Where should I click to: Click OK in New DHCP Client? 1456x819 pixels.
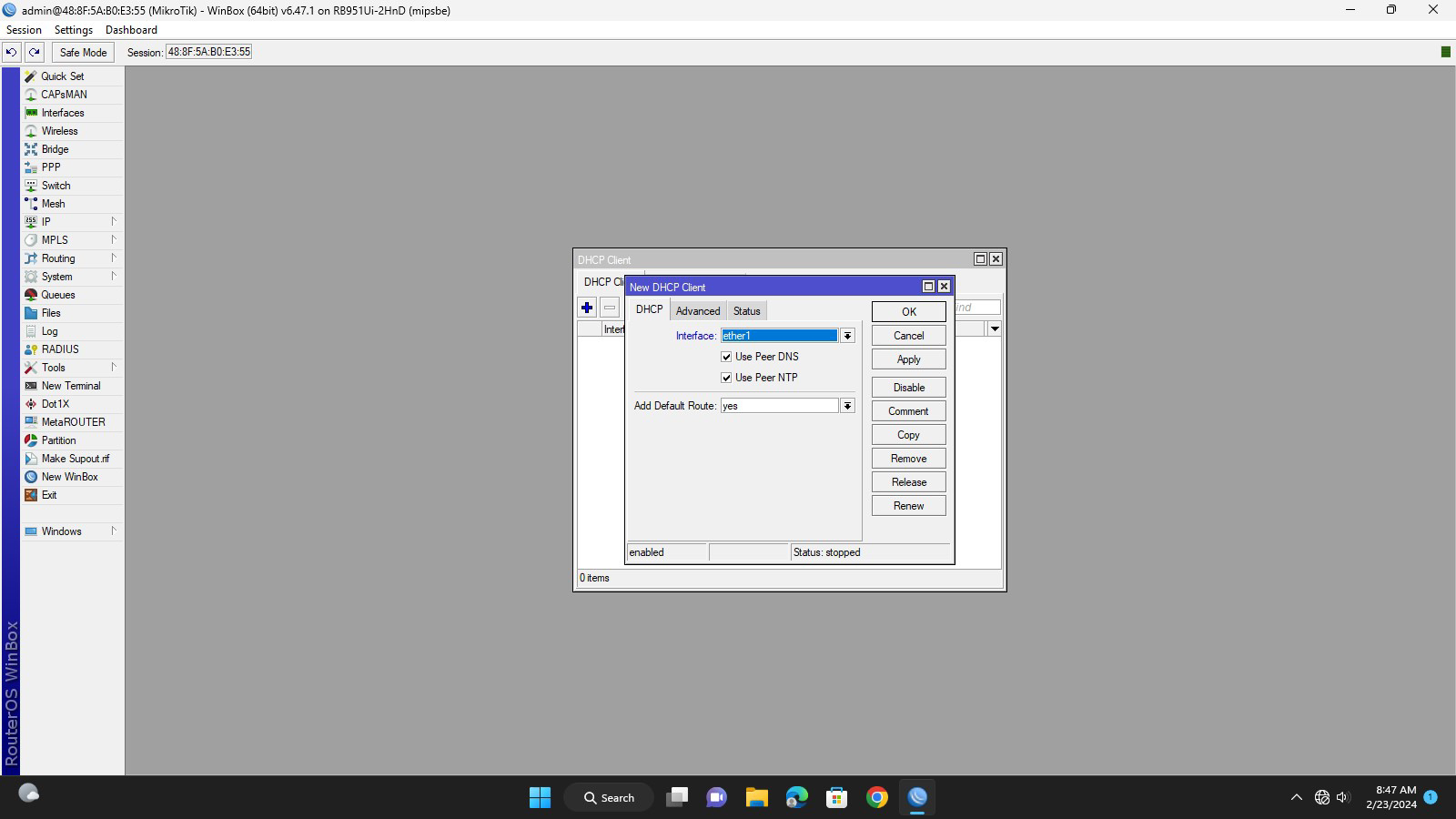[908, 312]
